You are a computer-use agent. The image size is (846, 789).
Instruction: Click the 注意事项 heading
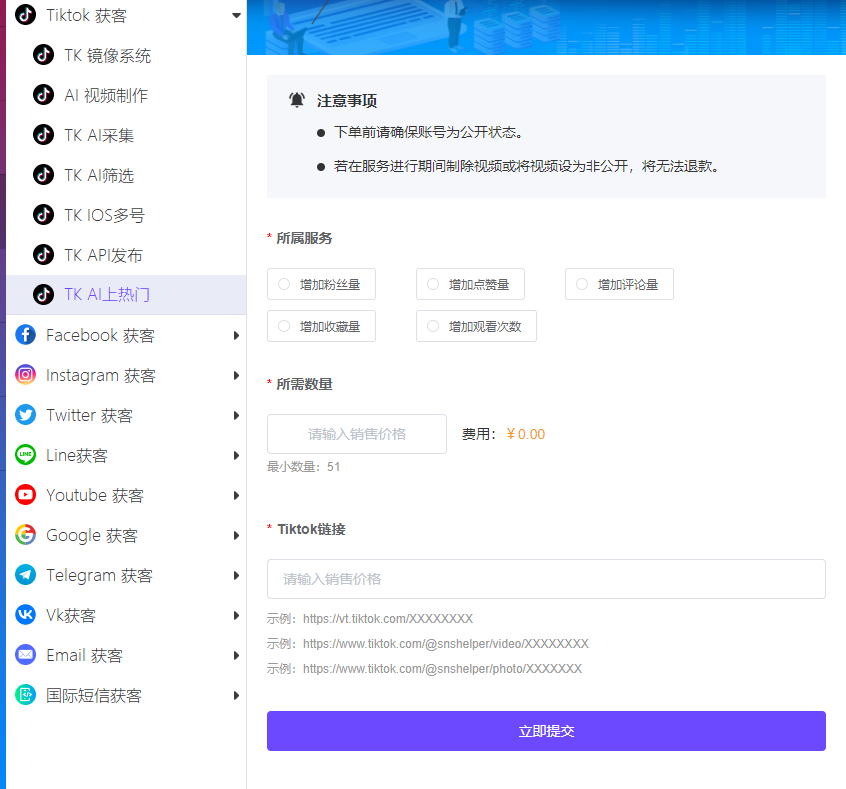(347, 100)
